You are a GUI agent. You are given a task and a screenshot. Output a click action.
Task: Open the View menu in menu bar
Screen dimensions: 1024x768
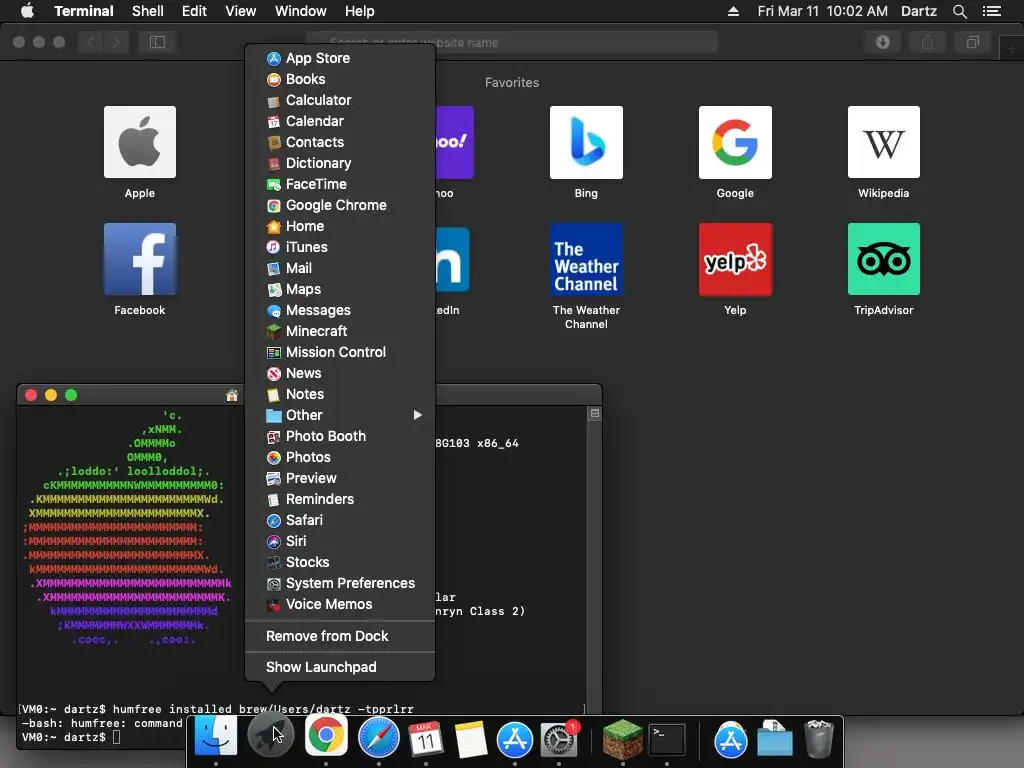pos(240,11)
